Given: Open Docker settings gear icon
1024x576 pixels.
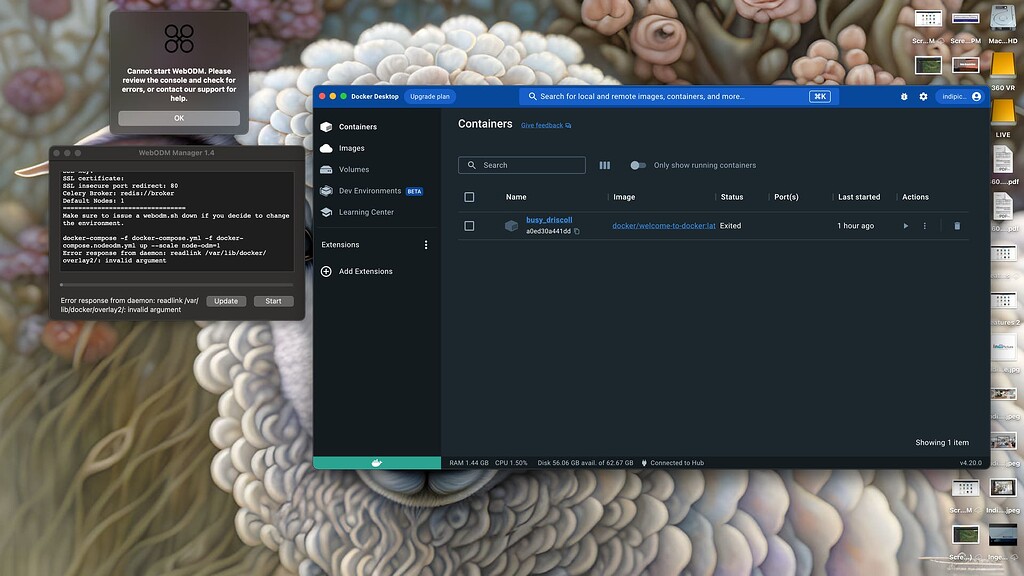Looking at the screenshot, I should (923, 97).
